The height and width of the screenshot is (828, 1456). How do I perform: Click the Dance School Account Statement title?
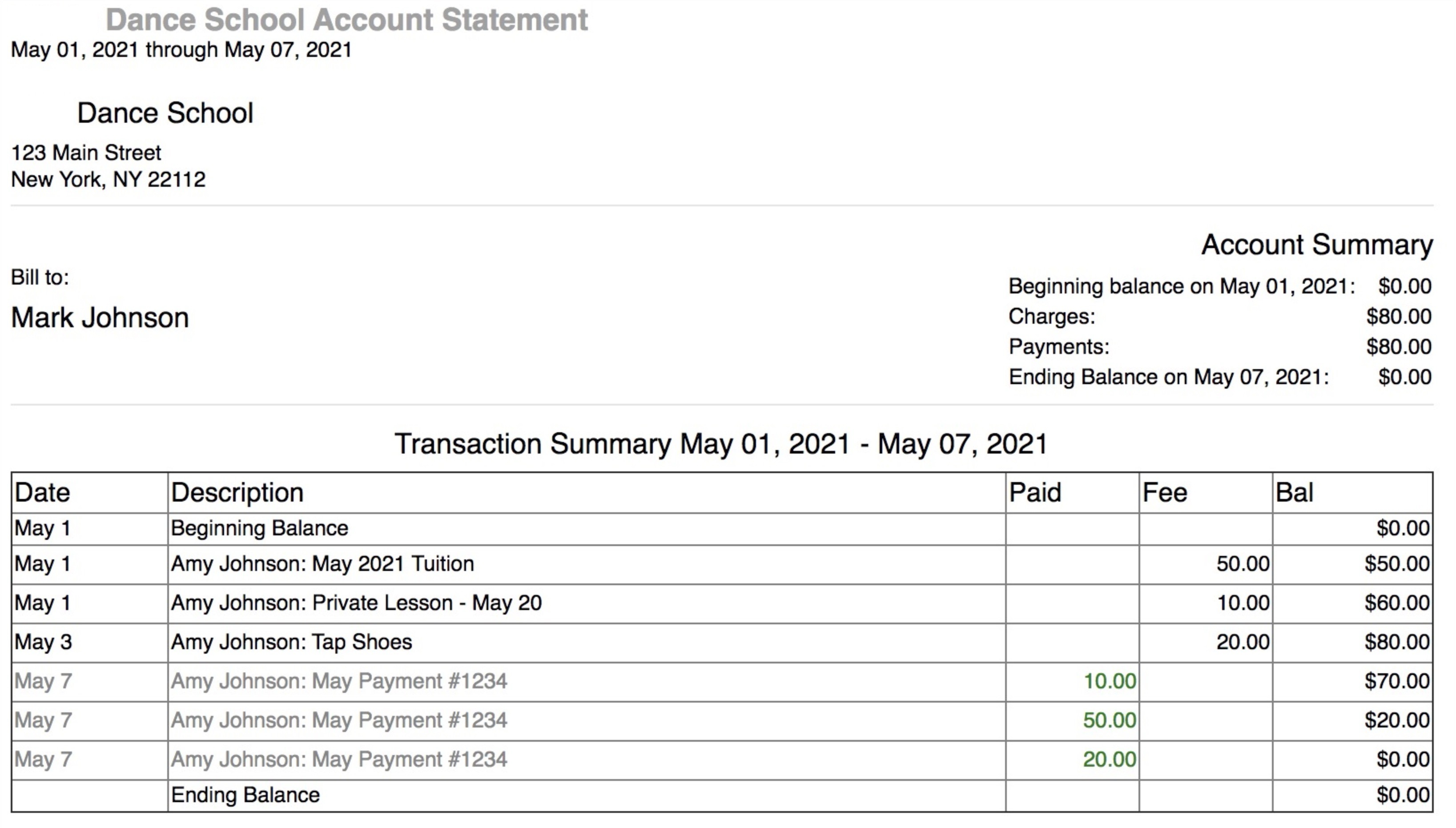[x=346, y=20]
